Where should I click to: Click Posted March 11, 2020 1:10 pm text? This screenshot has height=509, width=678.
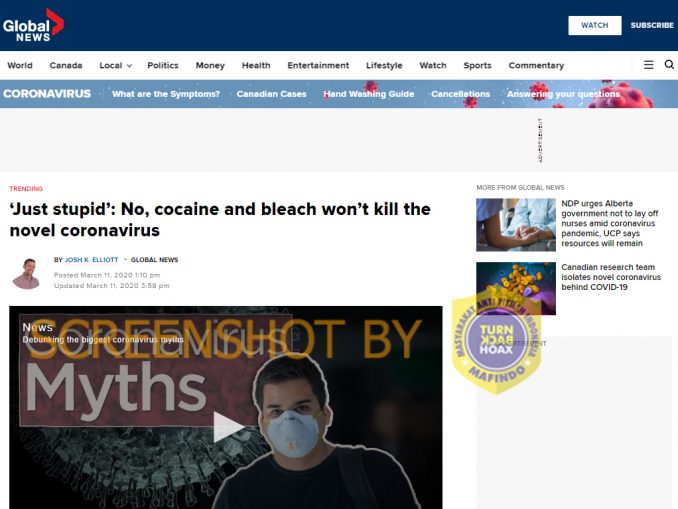pyautogui.click(x=107, y=275)
